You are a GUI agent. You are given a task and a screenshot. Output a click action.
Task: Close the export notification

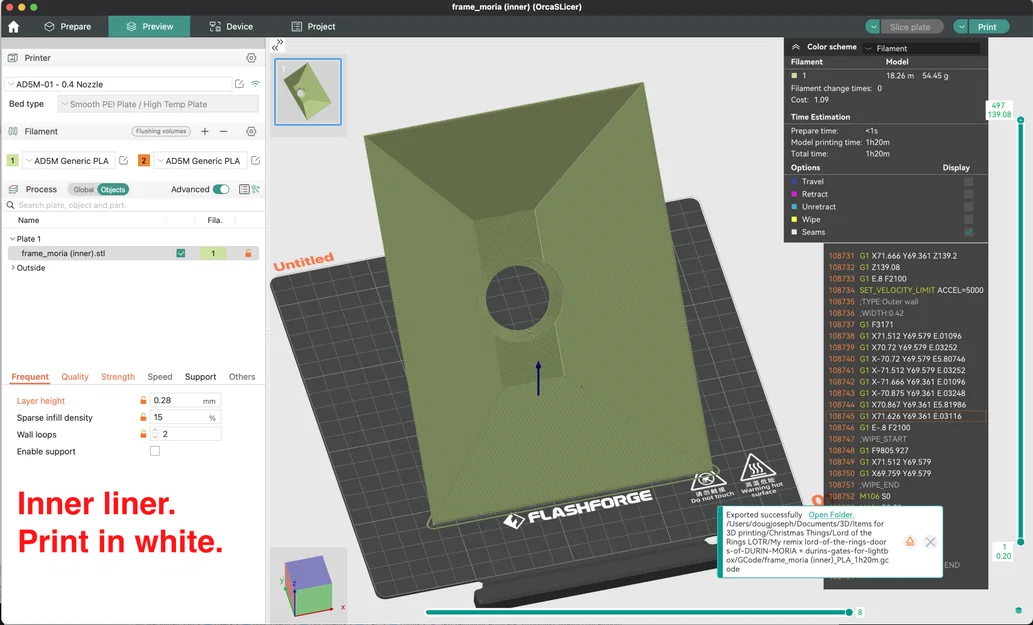930,542
